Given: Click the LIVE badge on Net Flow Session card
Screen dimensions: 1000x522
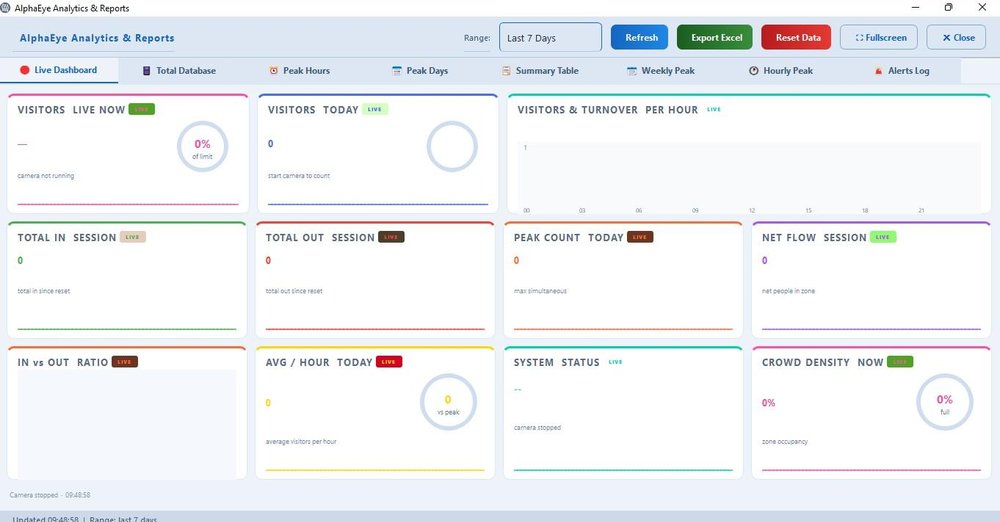Looking at the screenshot, I should (x=883, y=237).
